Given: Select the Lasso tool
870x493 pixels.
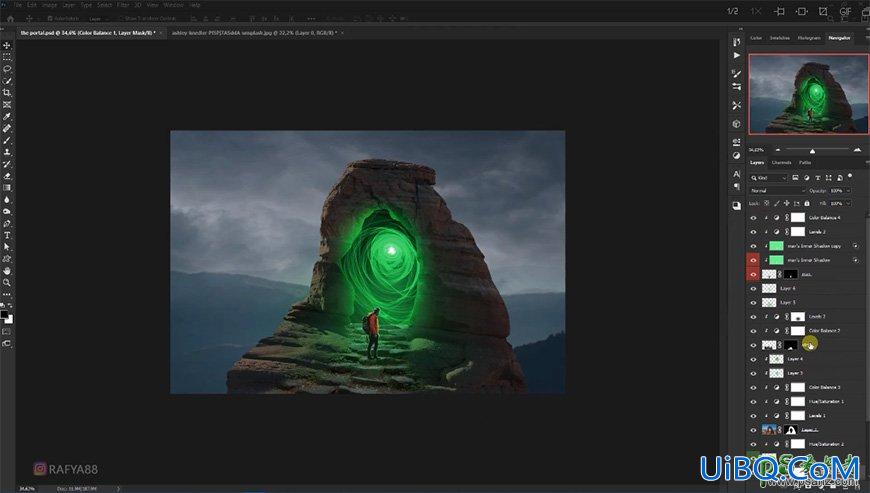Looking at the screenshot, I should [7, 69].
